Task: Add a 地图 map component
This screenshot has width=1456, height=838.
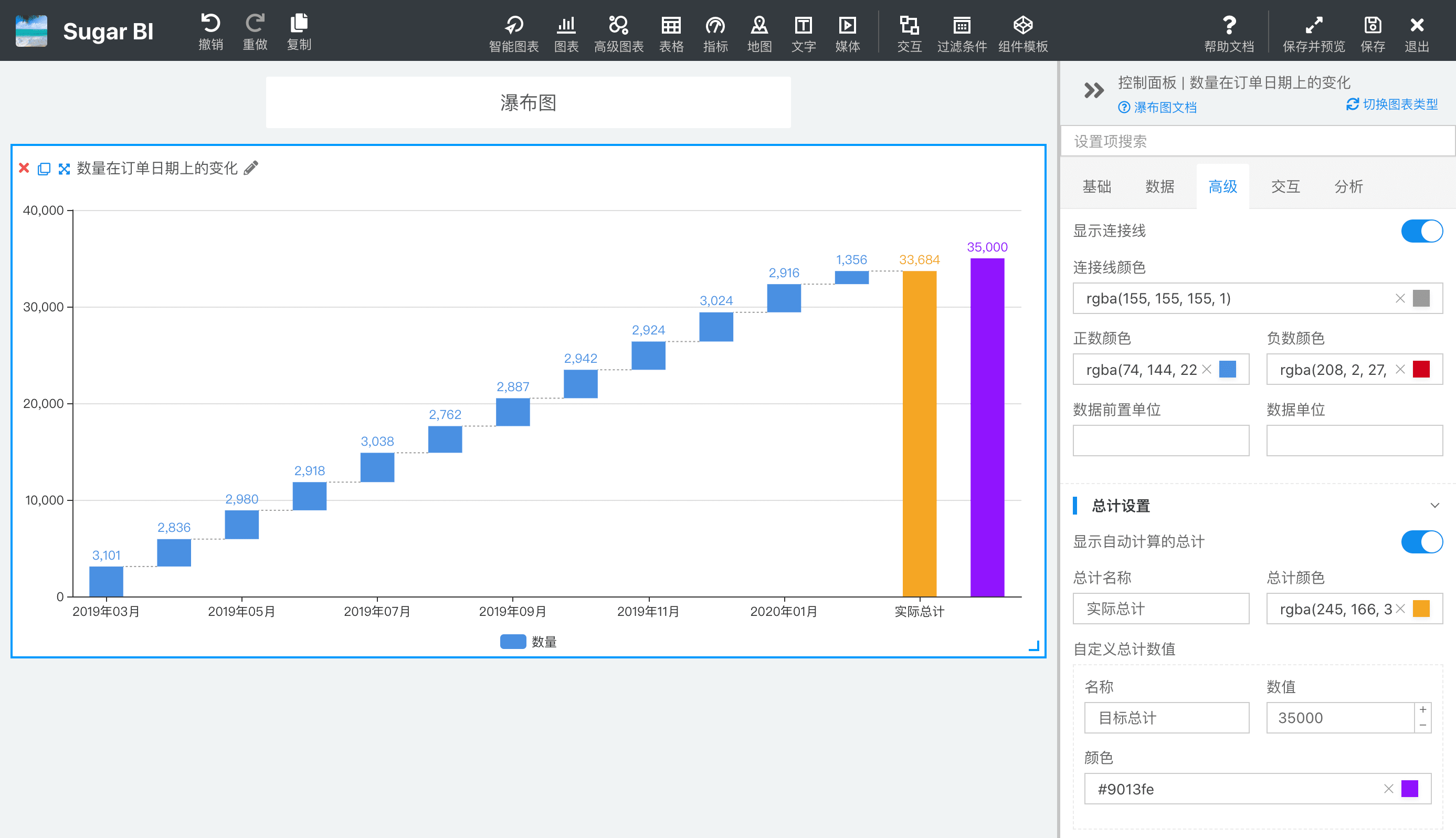Action: click(759, 34)
